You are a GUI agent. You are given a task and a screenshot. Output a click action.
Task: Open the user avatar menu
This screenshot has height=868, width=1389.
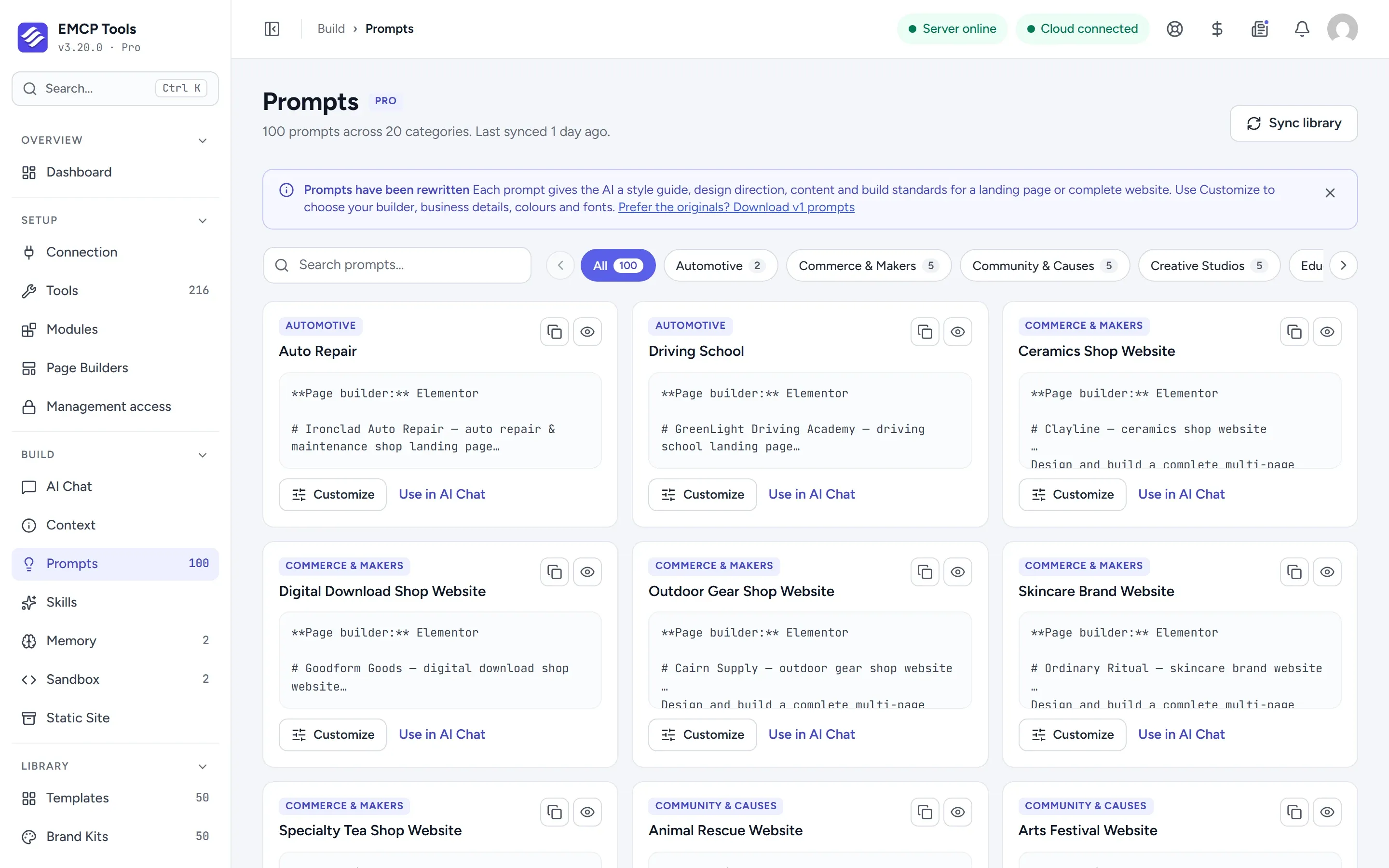1342,29
